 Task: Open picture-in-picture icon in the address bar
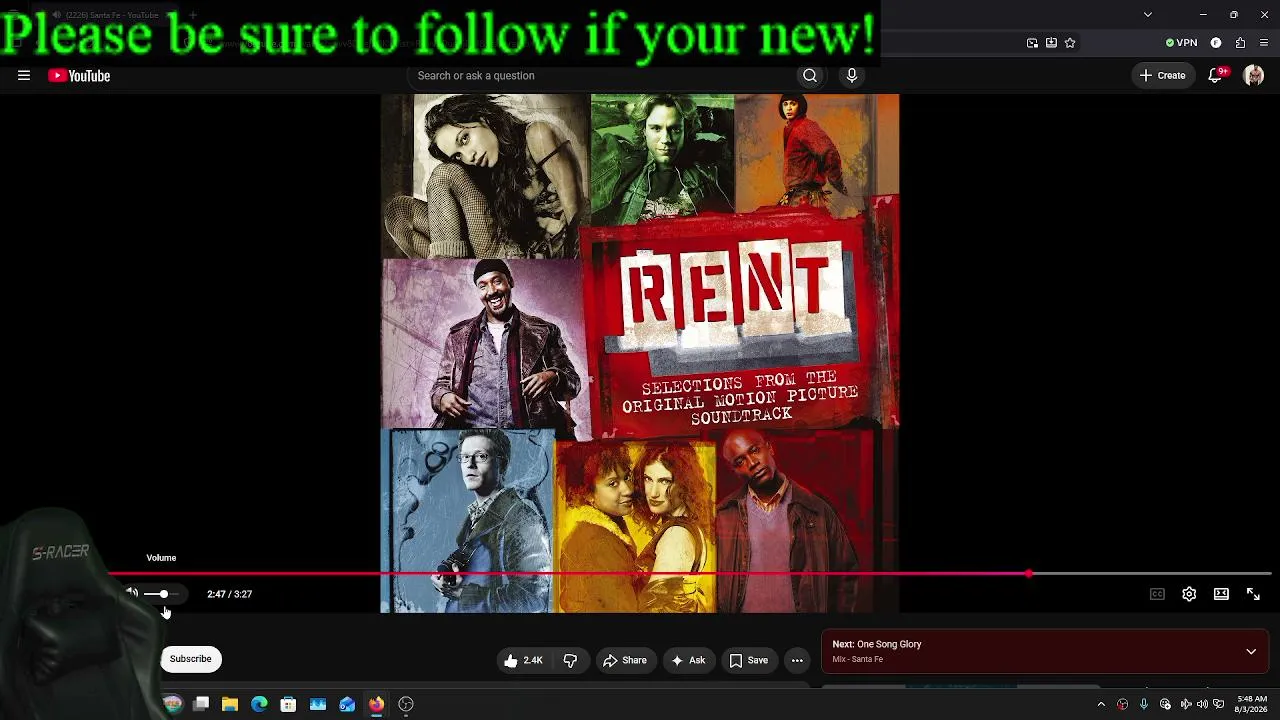tap(1032, 43)
